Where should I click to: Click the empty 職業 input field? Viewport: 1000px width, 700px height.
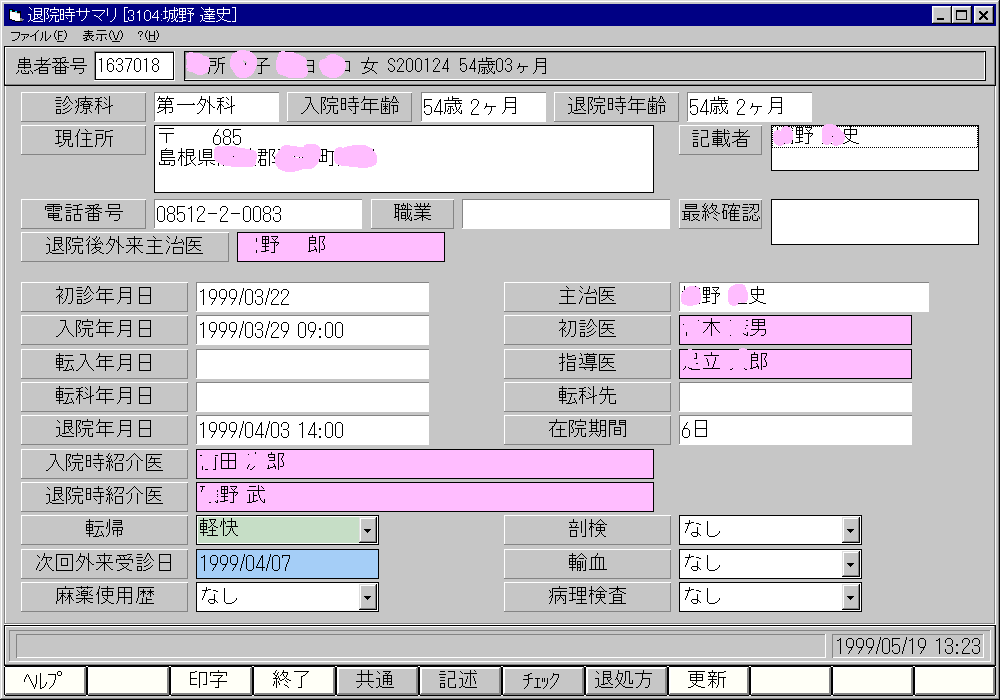click(x=565, y=214)
